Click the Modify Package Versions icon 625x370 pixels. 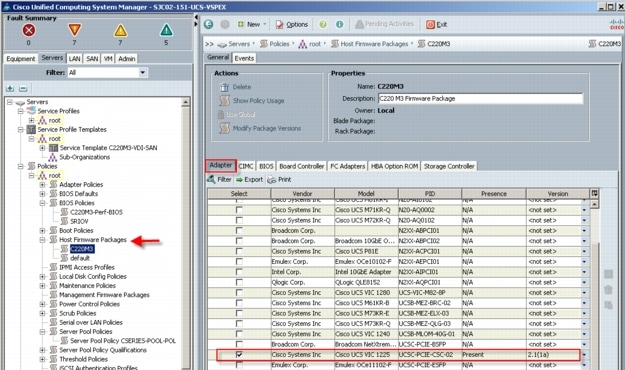225,128
